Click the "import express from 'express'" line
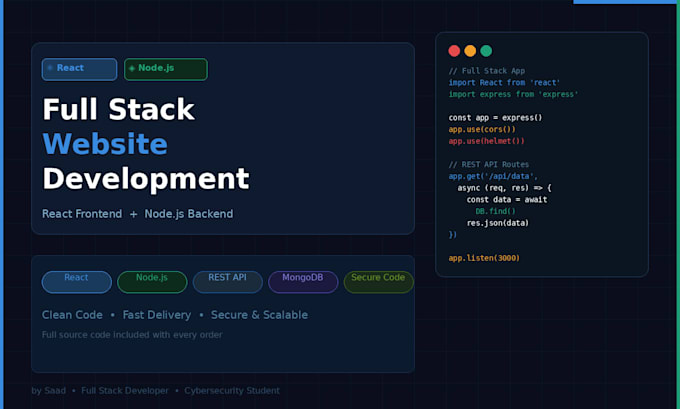The width and height of the screenshot is (680, 409). tap(513, 94)
